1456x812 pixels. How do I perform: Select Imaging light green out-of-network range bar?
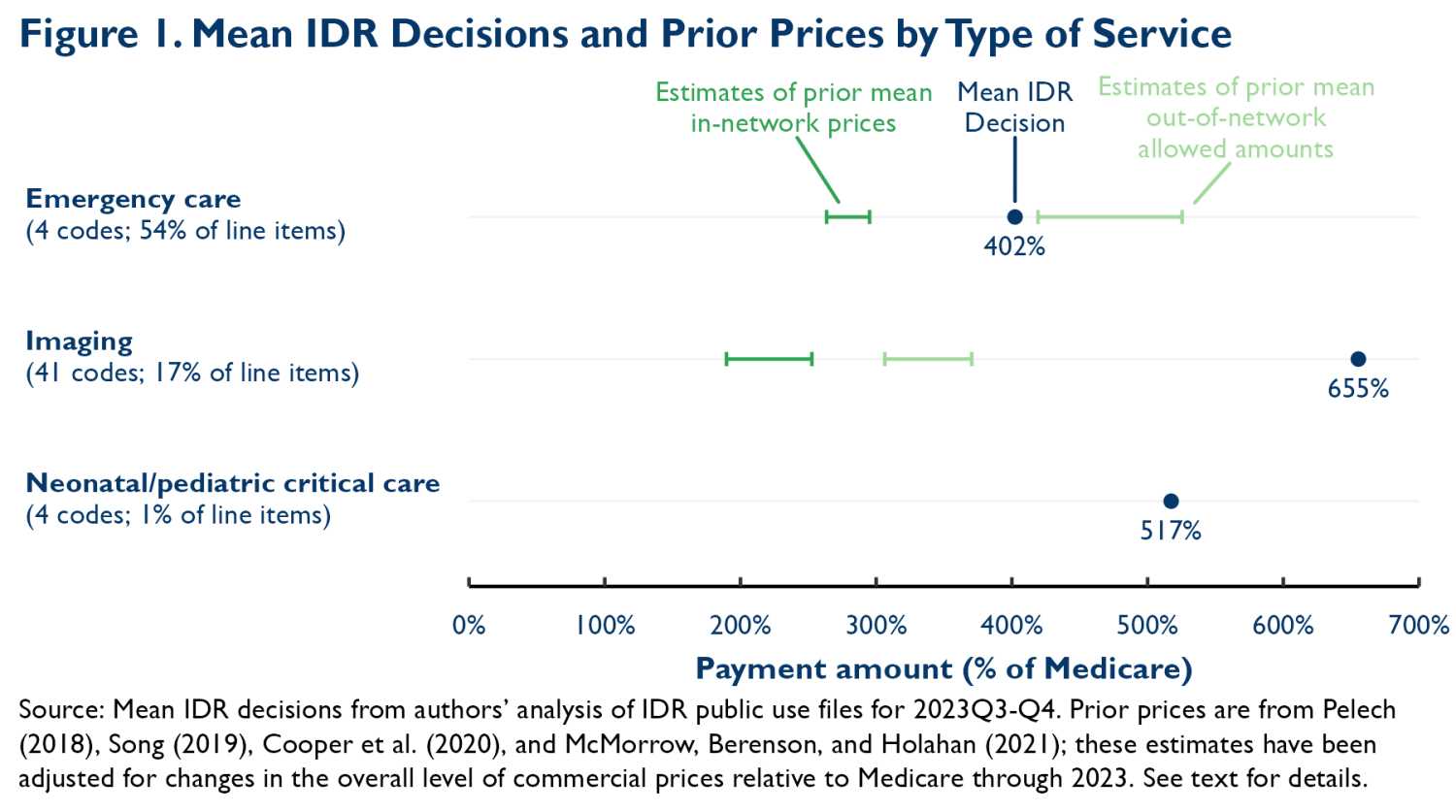click(928, 359)
